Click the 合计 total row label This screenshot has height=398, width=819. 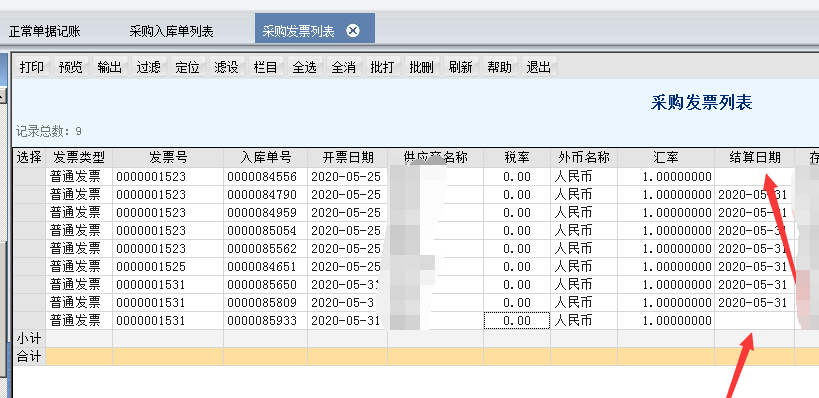[x=29, y=357]
